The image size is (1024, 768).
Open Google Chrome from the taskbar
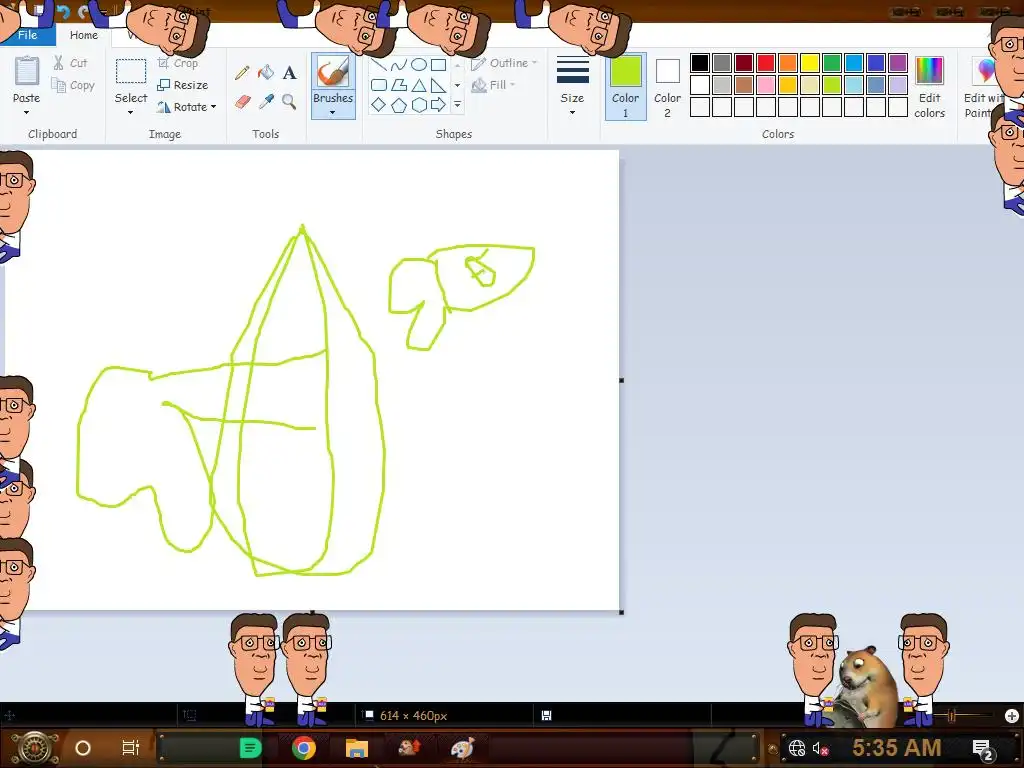coord(304,748)
